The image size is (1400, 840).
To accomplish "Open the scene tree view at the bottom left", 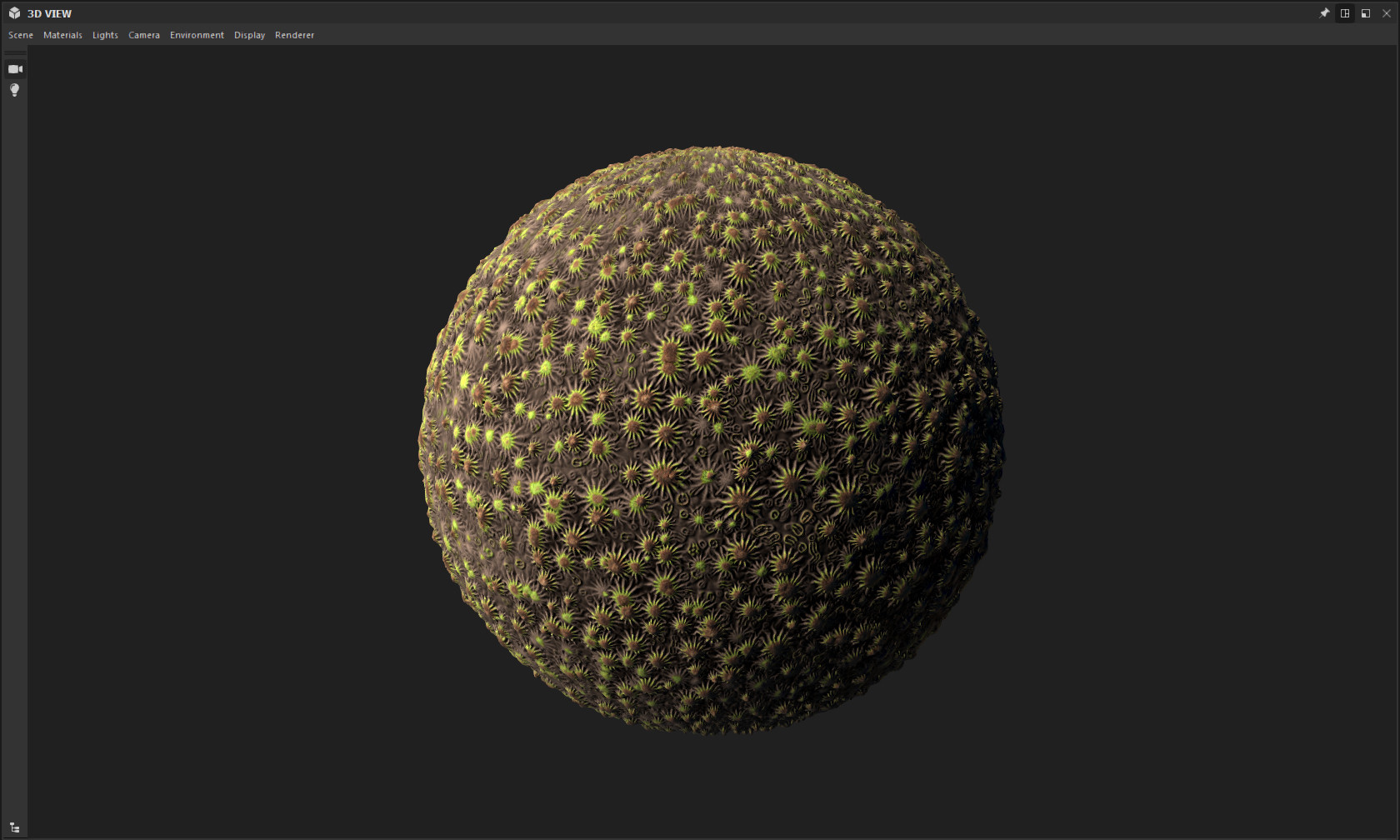I will pyautogui.click(x=14, y=827).
